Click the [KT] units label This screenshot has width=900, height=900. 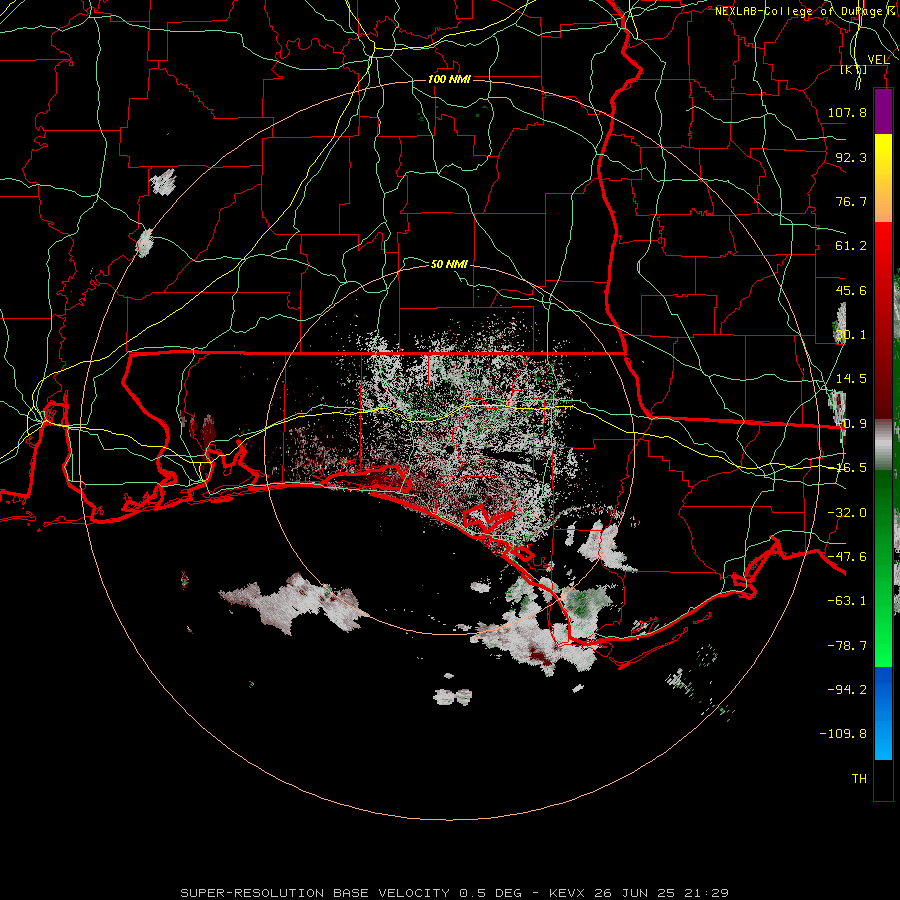[854, 69]
